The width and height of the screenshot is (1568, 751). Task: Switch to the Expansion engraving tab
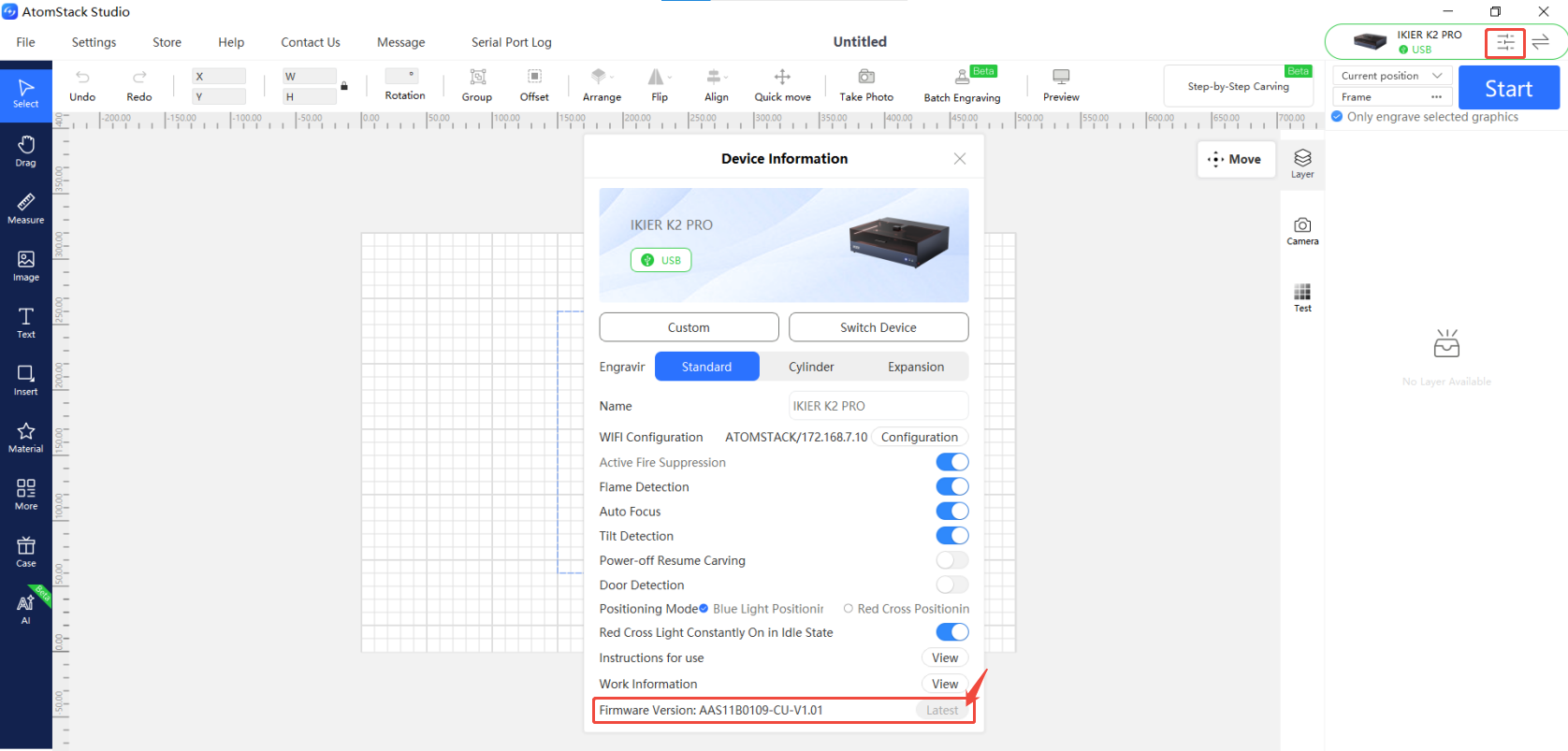[916, 367]
